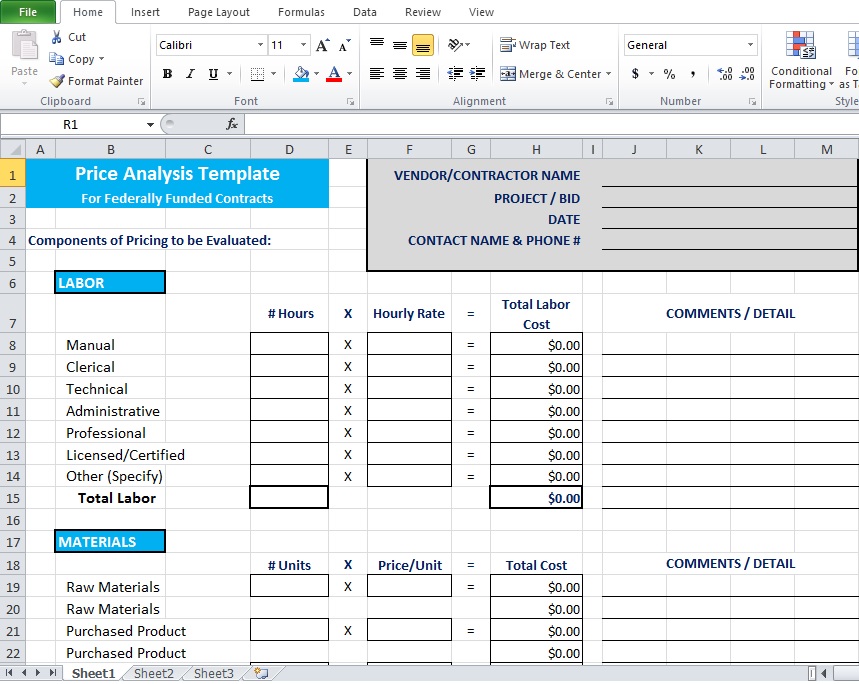Open text Orientation options
Screen dimensions: 859x684
pos(458,45)
